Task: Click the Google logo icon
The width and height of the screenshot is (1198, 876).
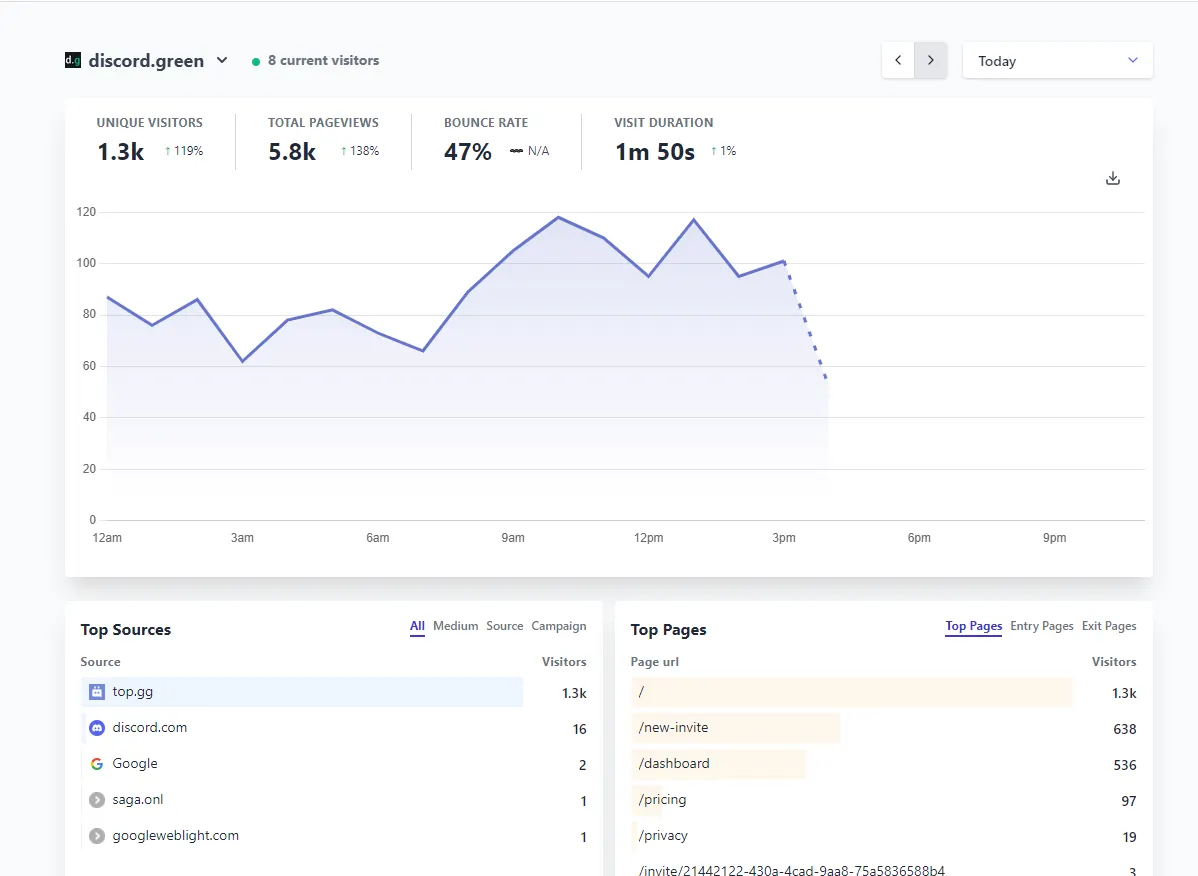Action: [x=97, y=764]
